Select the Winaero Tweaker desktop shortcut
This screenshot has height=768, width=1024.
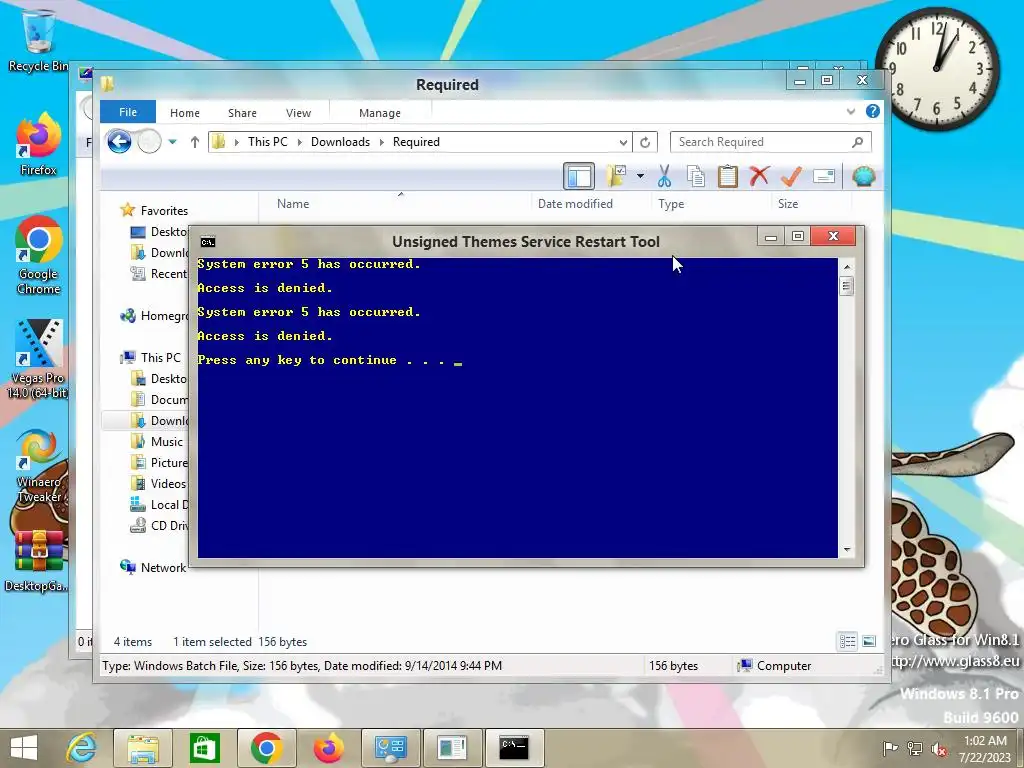click(x=38, y=466)
